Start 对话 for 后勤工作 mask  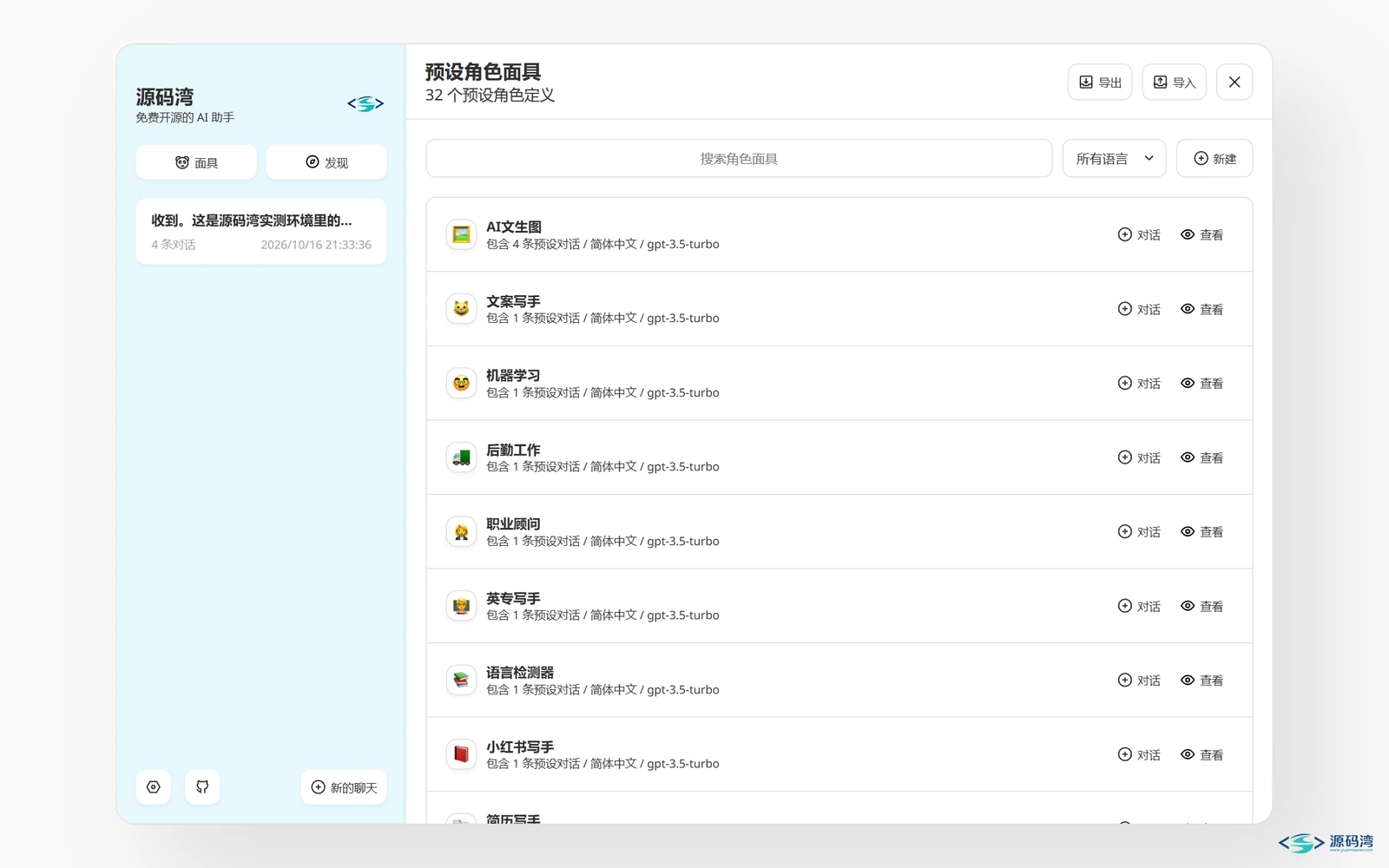pos(1139,457)
